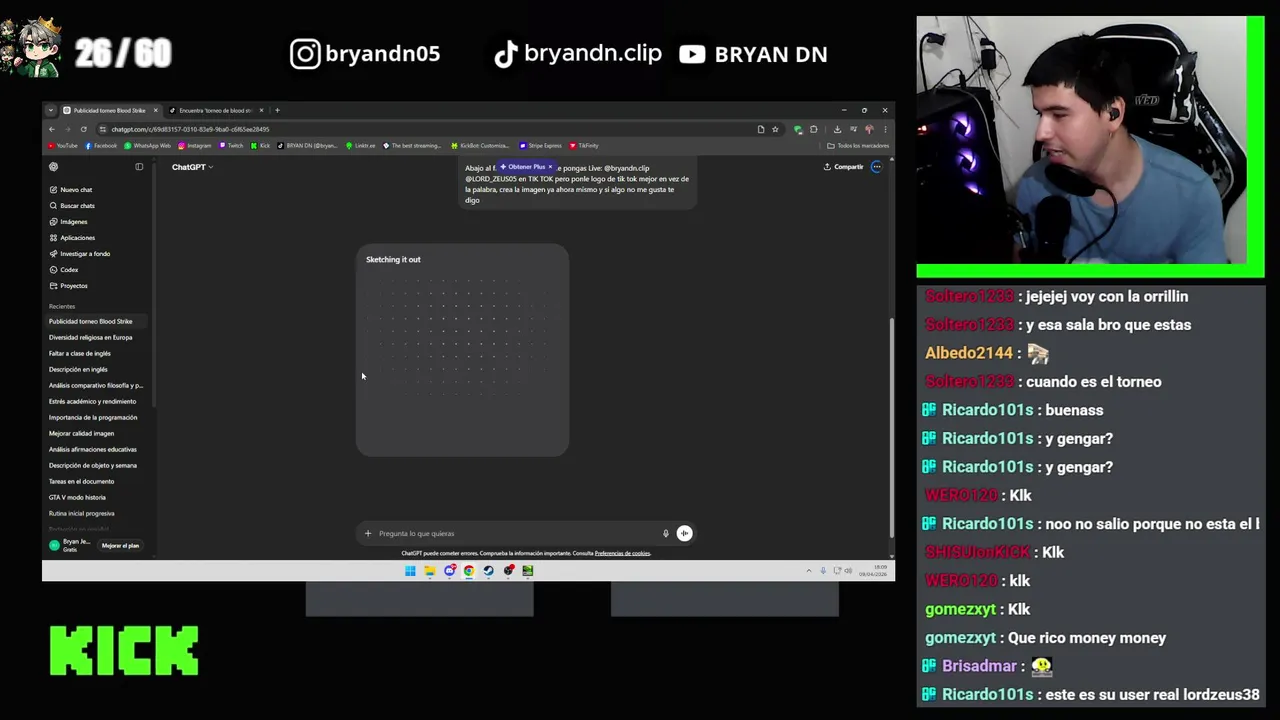Open chat Análisis comparativo filosofía

(96, 385)
